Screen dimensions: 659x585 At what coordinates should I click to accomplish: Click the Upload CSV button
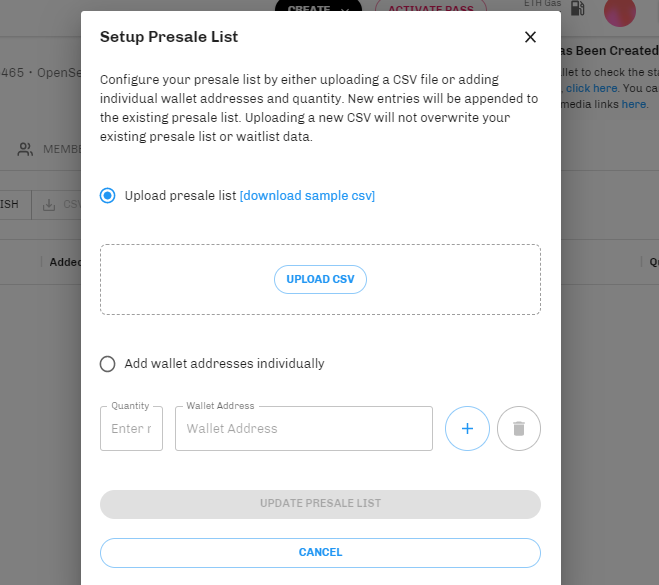pos(320,279)
